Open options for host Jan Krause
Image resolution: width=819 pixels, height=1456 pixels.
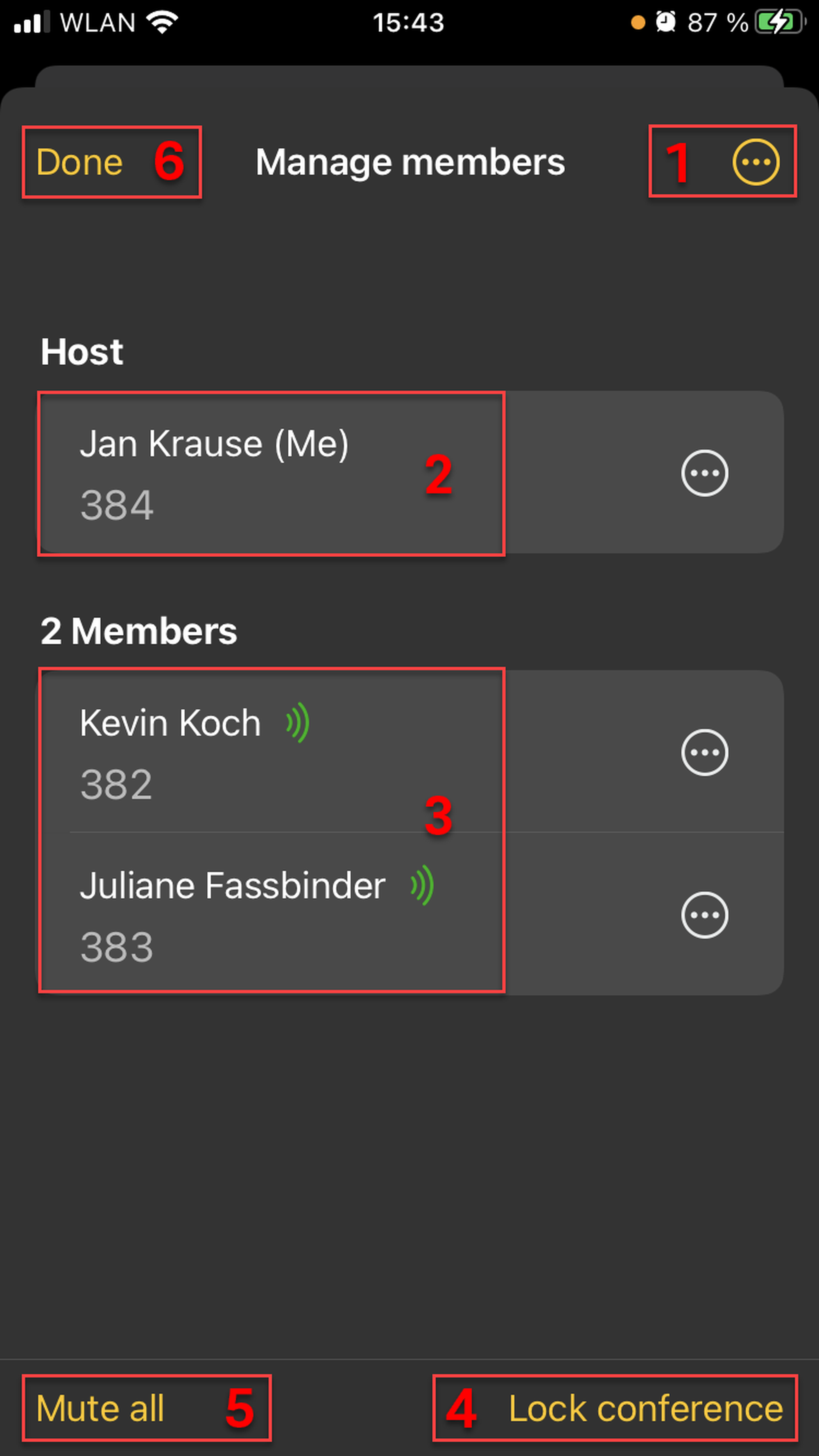point(704,473)
